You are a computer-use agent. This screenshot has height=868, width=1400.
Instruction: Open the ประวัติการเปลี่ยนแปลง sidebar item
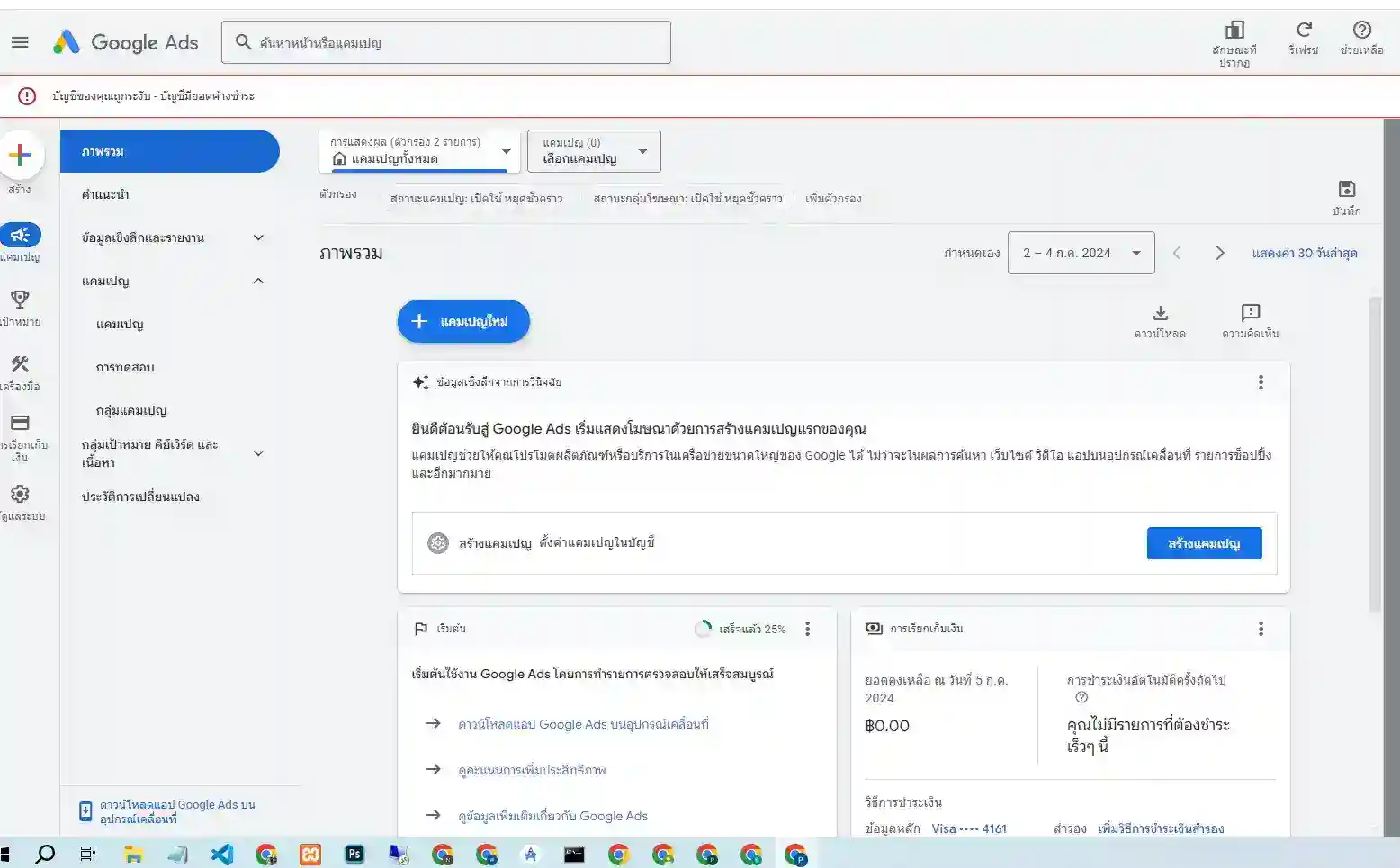click(140, 496)
